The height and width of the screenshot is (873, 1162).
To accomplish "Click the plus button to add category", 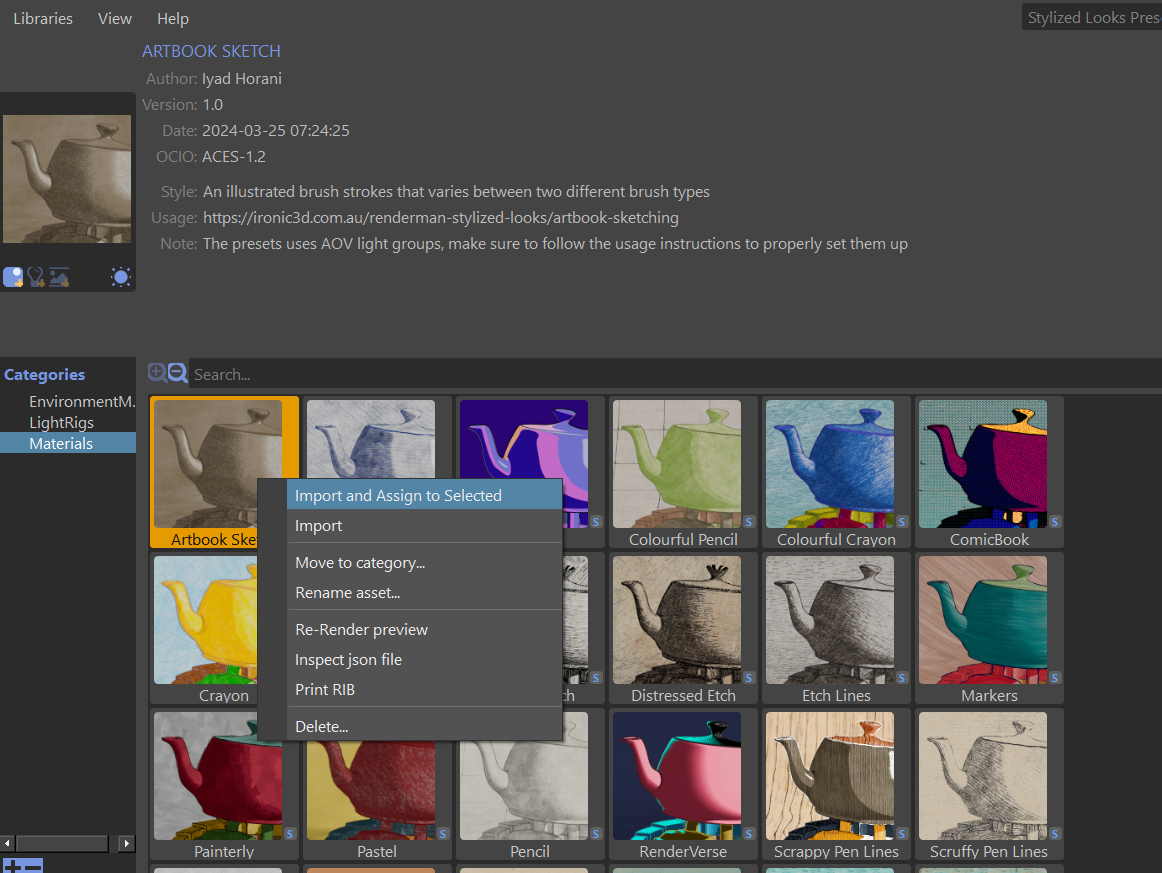I will pyautogui.click(x=13, y=866).
